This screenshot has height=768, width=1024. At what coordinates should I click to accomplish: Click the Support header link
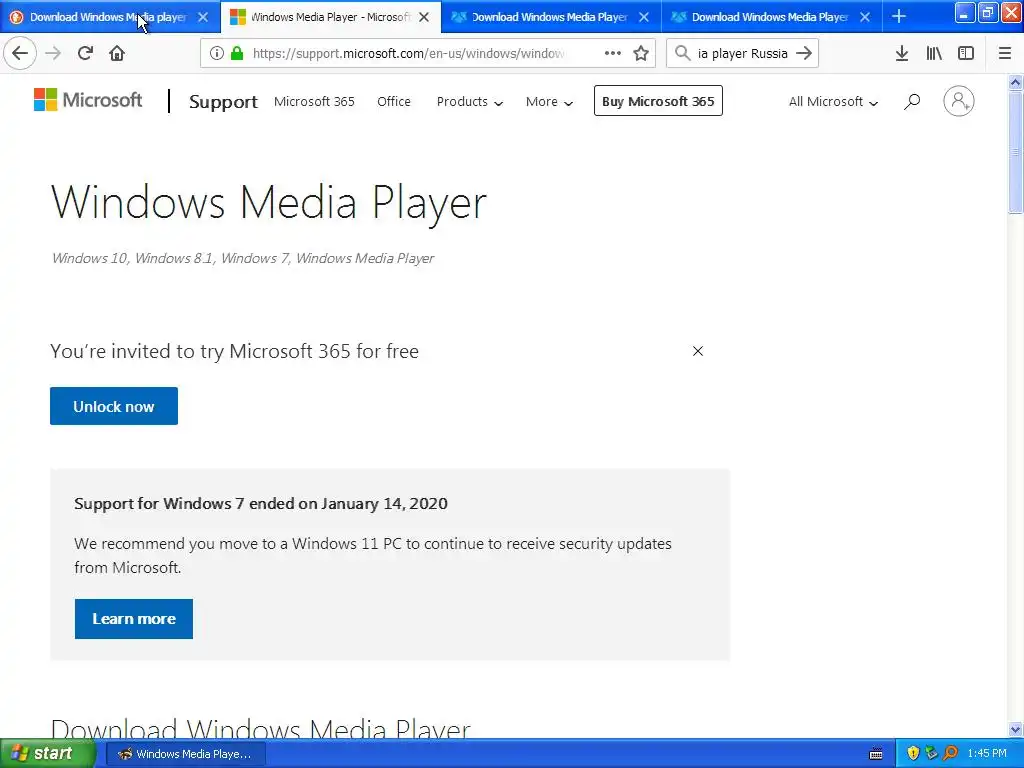tap(223, 102)
